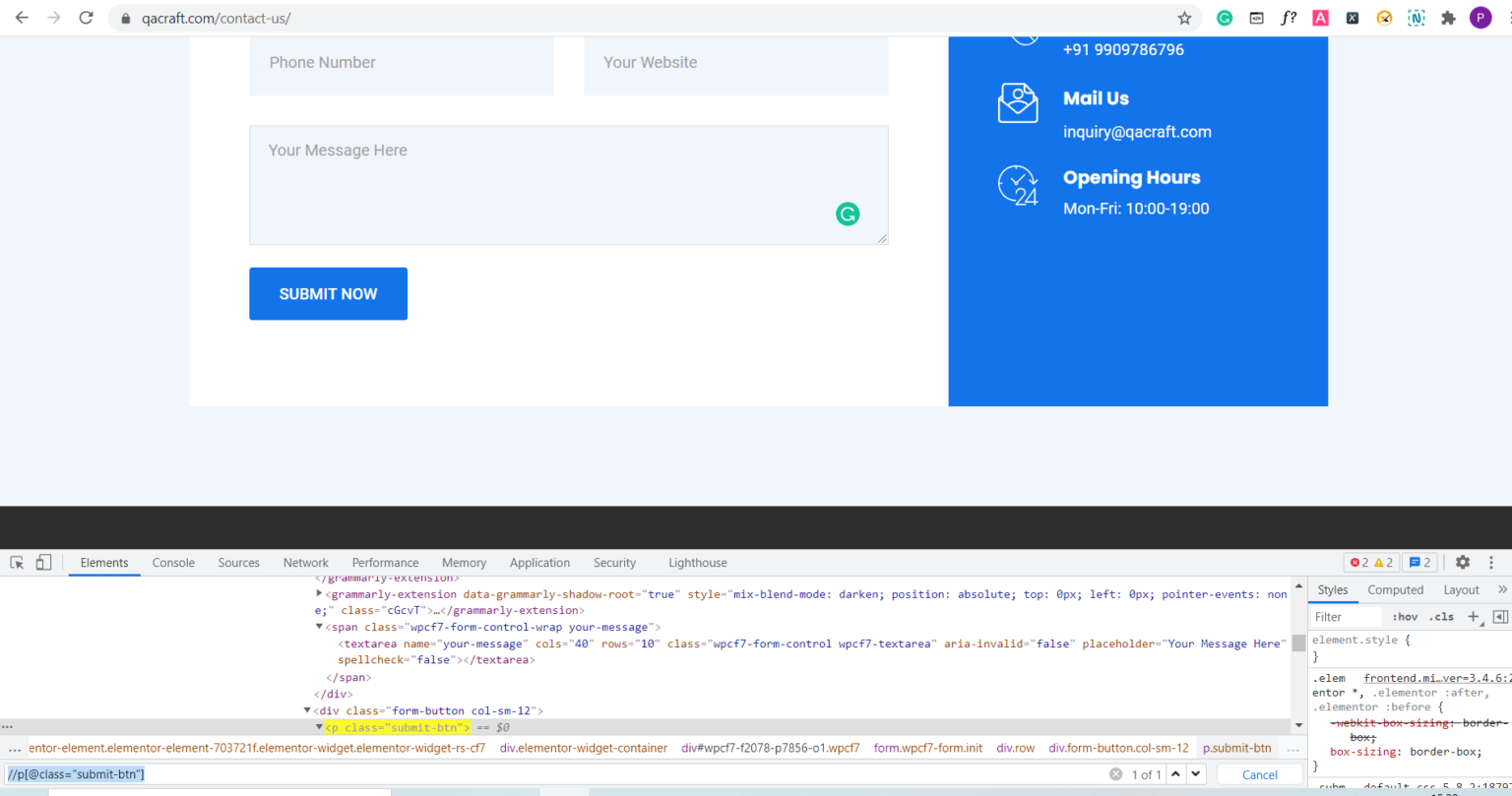The image size is (1512, 796).
Task: Expand the grammarly-extension element node
Action: coord(319,594)
